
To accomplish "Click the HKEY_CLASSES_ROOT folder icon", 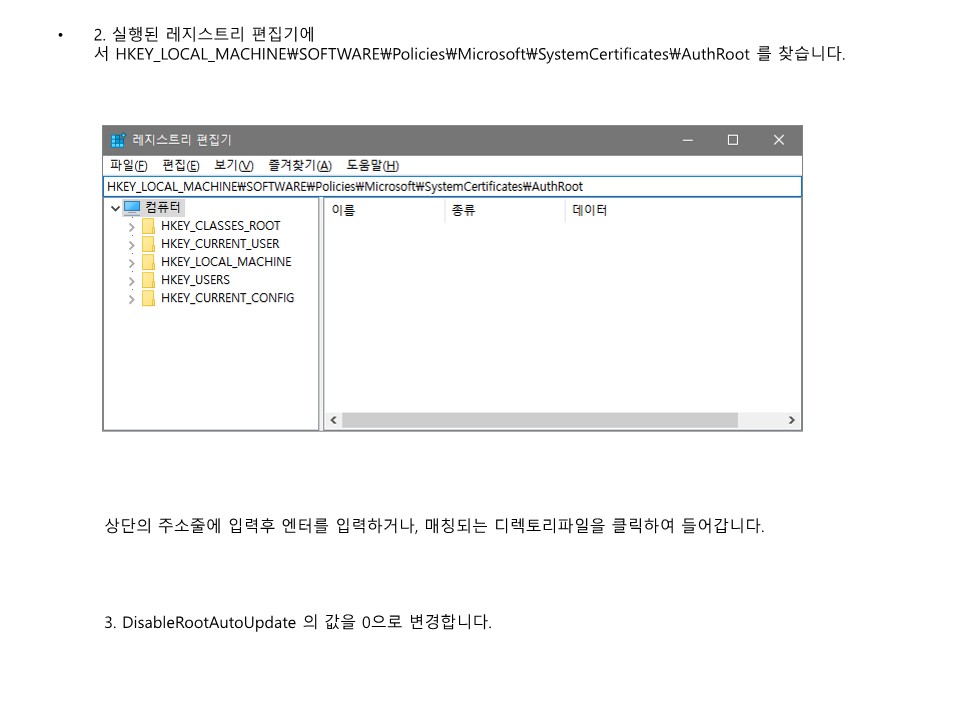I will (148, 227).
